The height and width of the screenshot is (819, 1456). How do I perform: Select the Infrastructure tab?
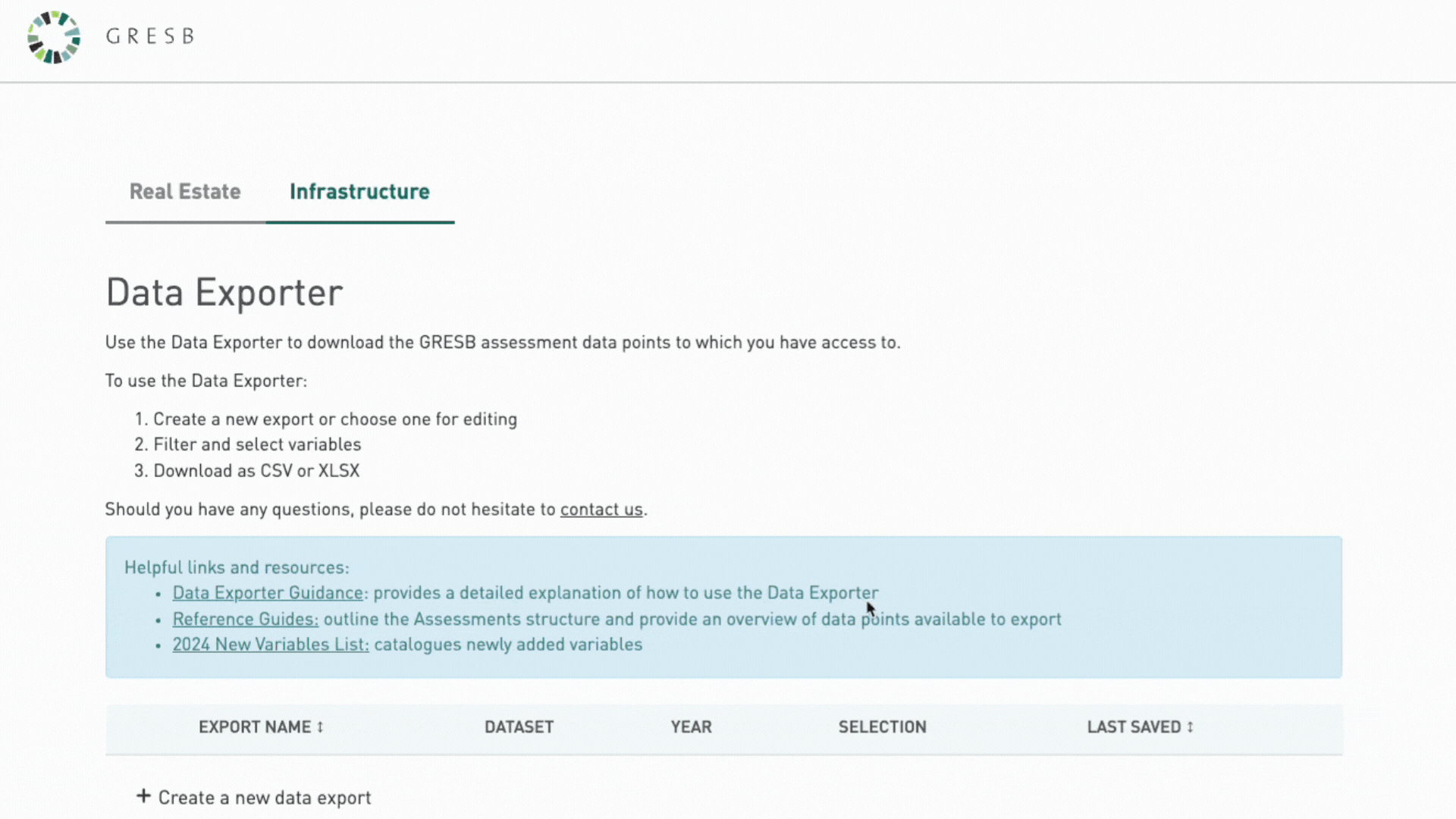tap(359, 192)
